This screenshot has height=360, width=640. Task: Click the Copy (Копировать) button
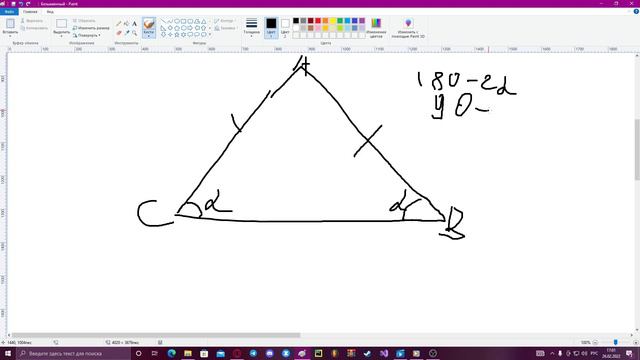(34, 28)
